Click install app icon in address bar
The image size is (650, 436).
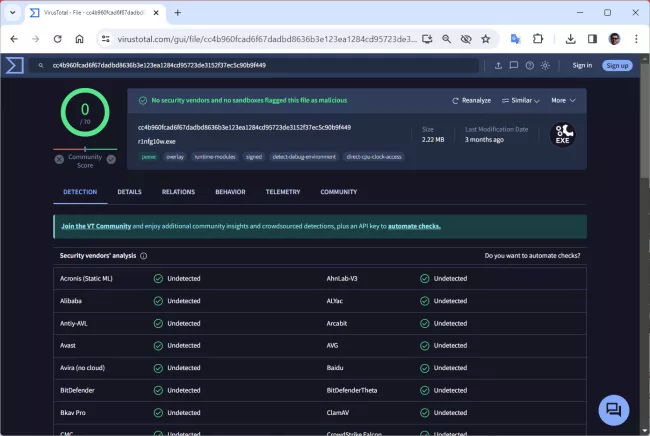427,39
